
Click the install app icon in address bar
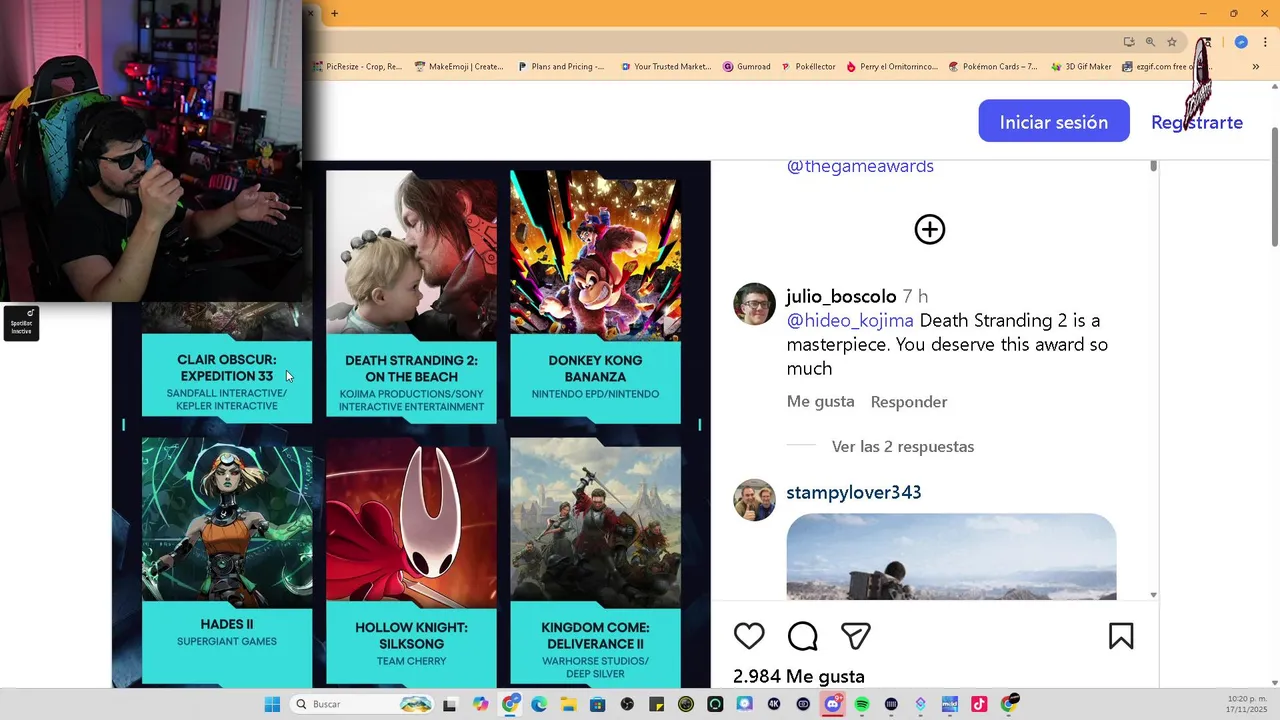(x=1129, y=42)
